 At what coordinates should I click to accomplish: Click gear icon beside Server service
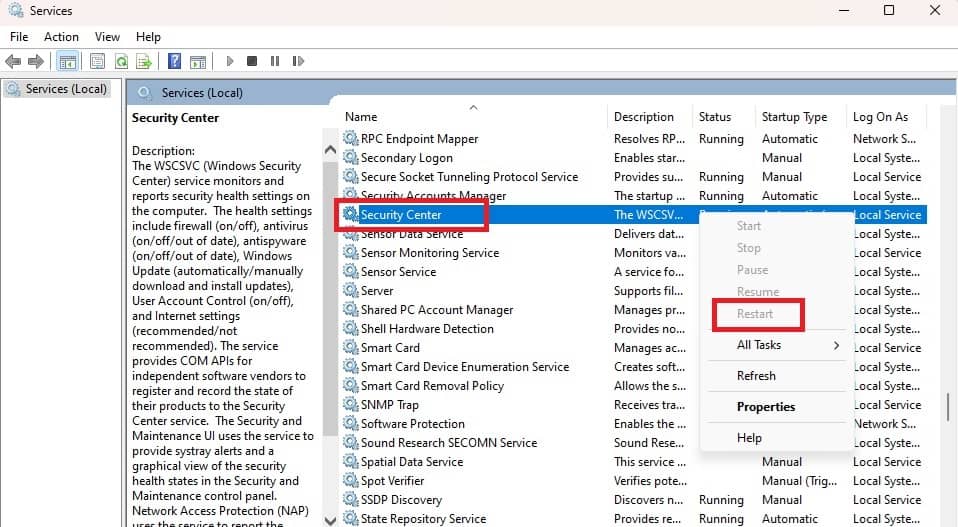pyautogui.click(x=351, y=290)
